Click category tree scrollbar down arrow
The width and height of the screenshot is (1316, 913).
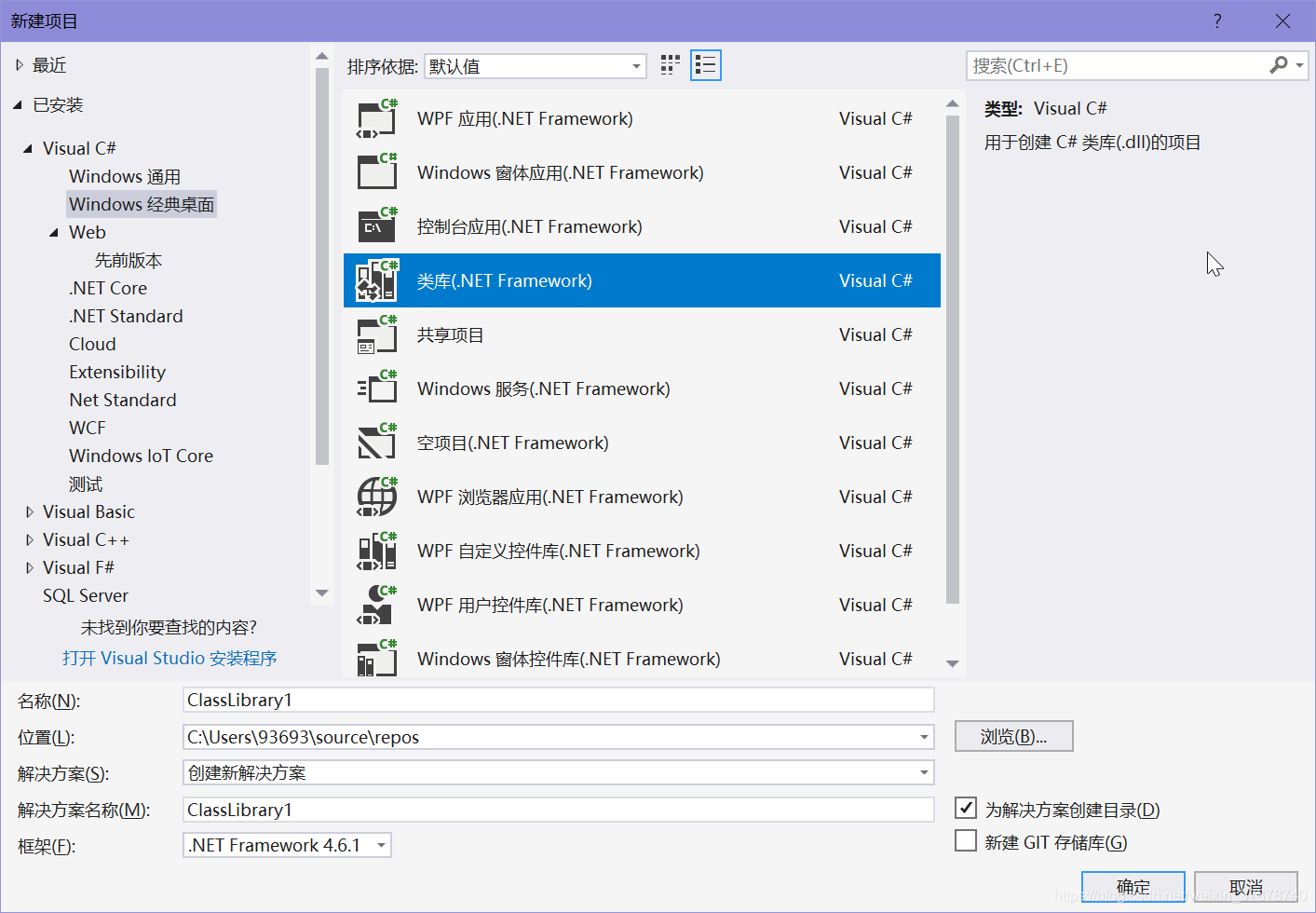(x=322, y=593)
